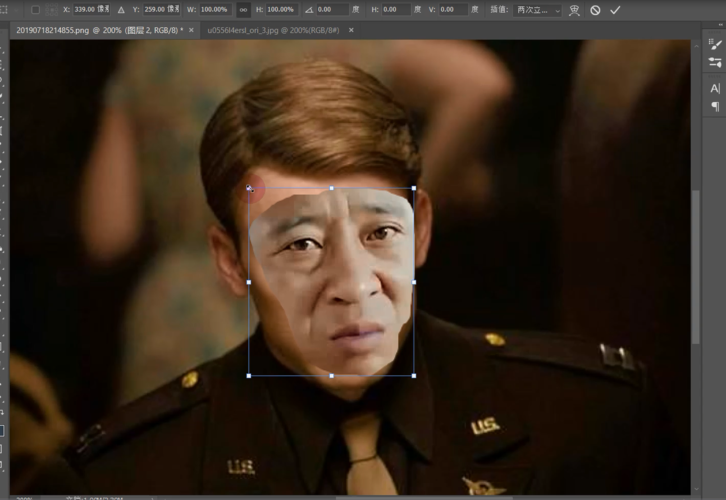Viewport: 726px width, 500px height.
Task: Switch to warp mode icon in options bar
Action: coord(574,10)
